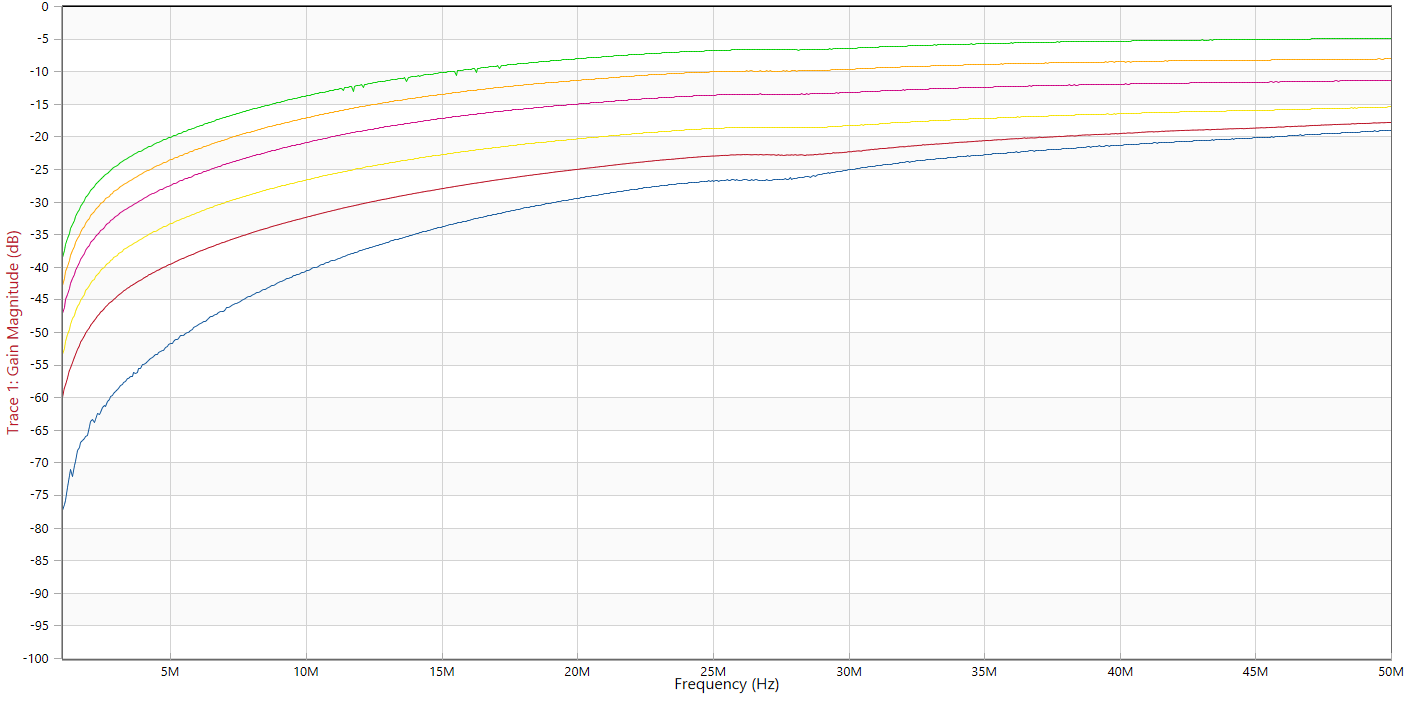Click the -90 dB gain tick label
The height and width of the screenshot is (701, 1411).
(38, 594)
